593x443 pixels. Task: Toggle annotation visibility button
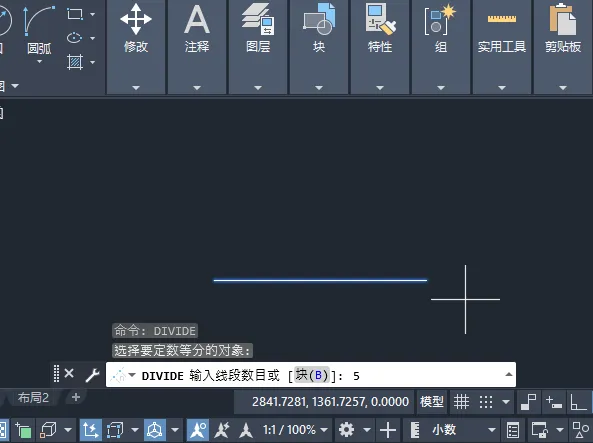(198, 430)
